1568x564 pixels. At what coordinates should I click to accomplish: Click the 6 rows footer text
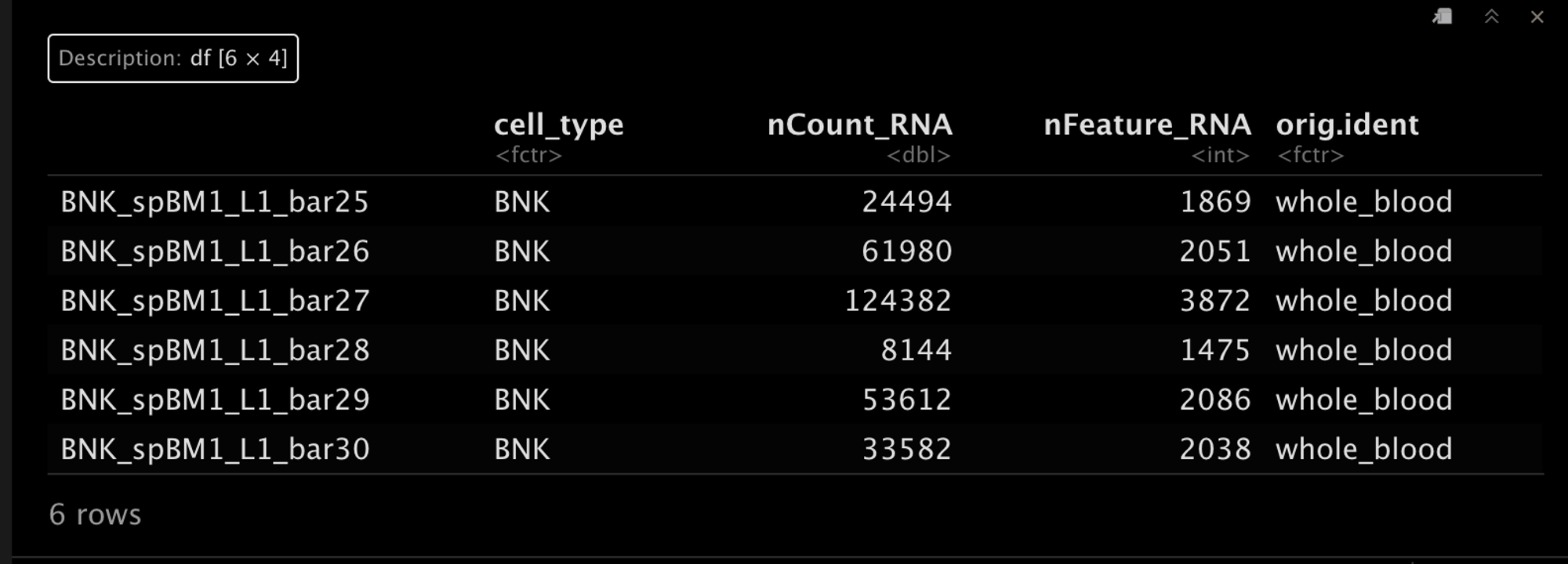[x=95, y=515]
